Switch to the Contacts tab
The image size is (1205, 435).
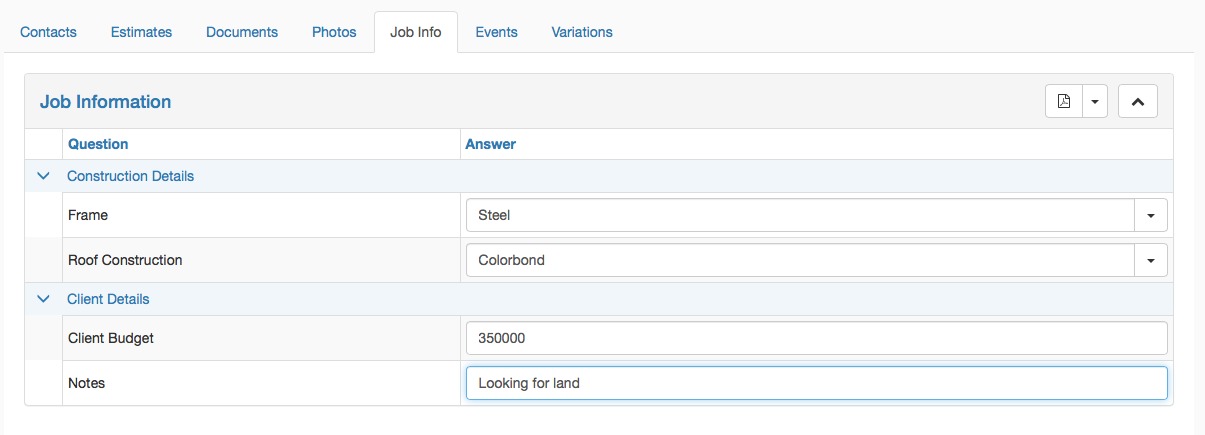[49, 32]
